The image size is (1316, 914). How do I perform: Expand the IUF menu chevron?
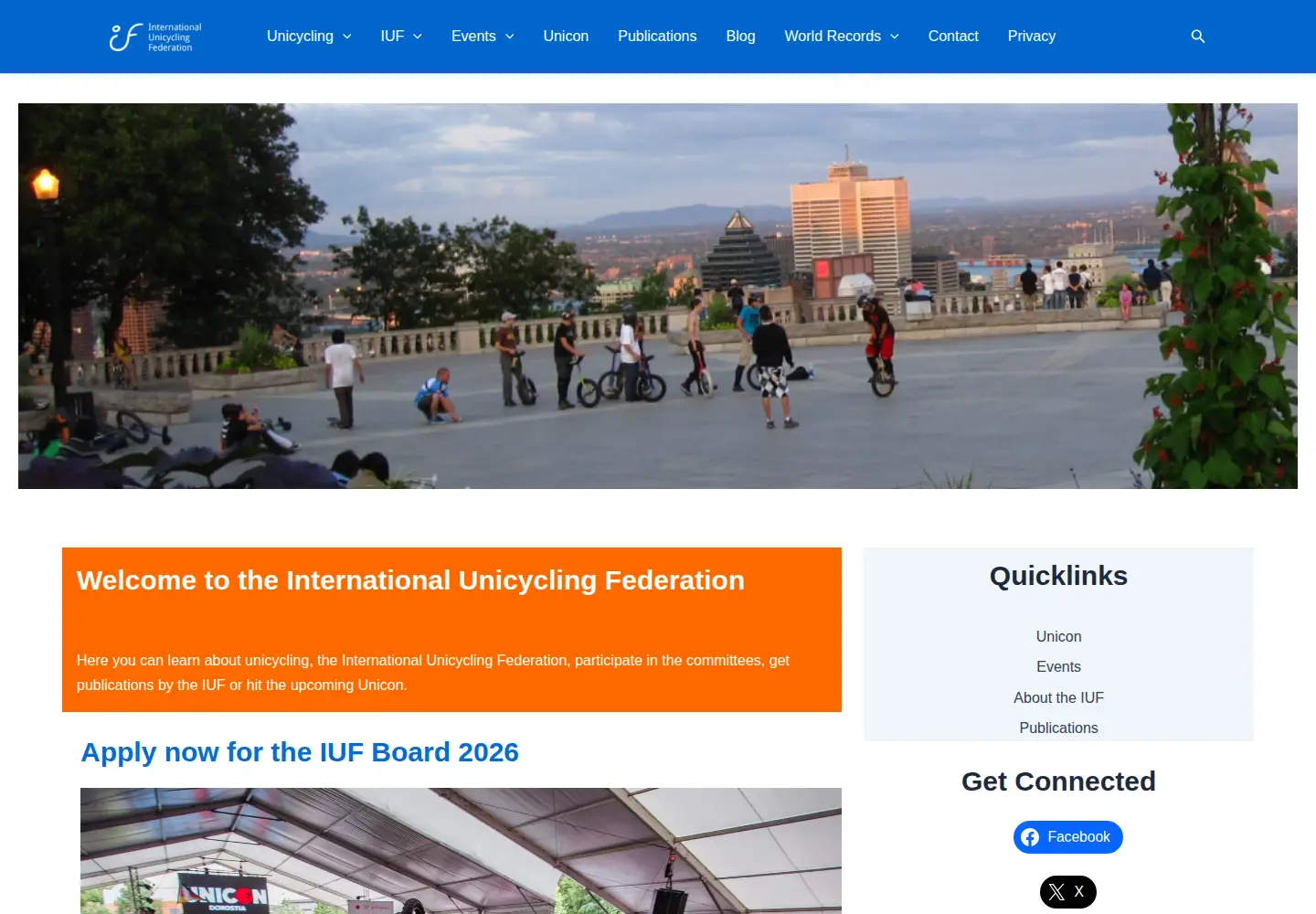418,37
